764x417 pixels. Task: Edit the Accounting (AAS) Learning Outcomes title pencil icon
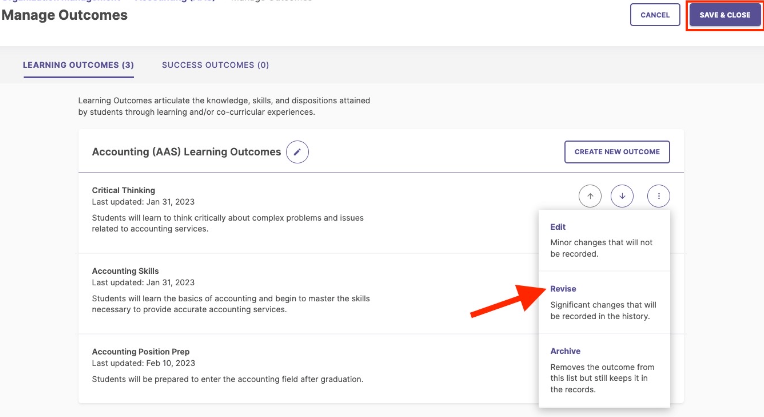point(297,152)
